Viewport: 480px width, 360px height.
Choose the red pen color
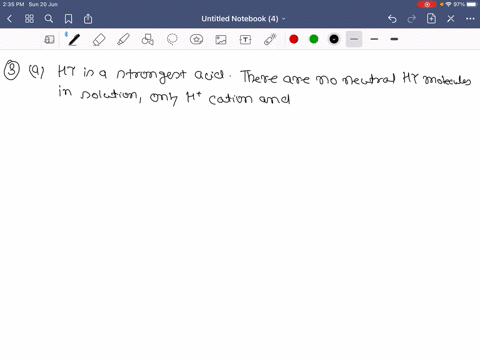pyautogui.click(x=294, y=39)
